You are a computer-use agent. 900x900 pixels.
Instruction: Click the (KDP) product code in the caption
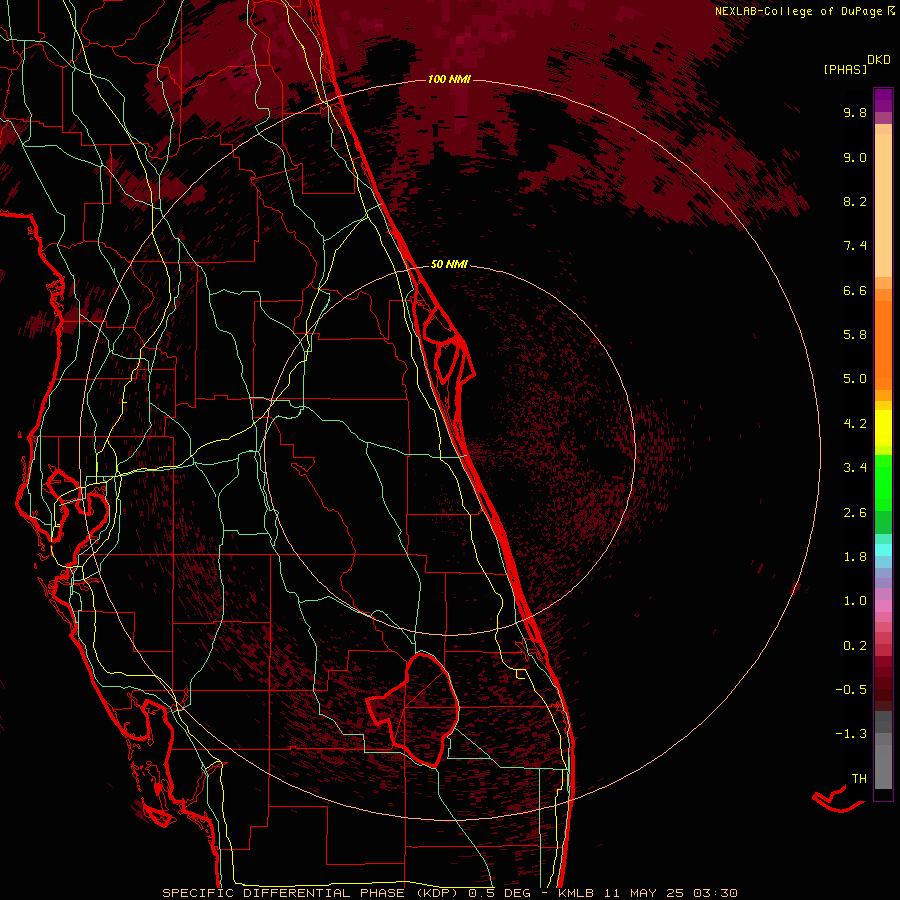pyautogui.click(x=437, y=893)
